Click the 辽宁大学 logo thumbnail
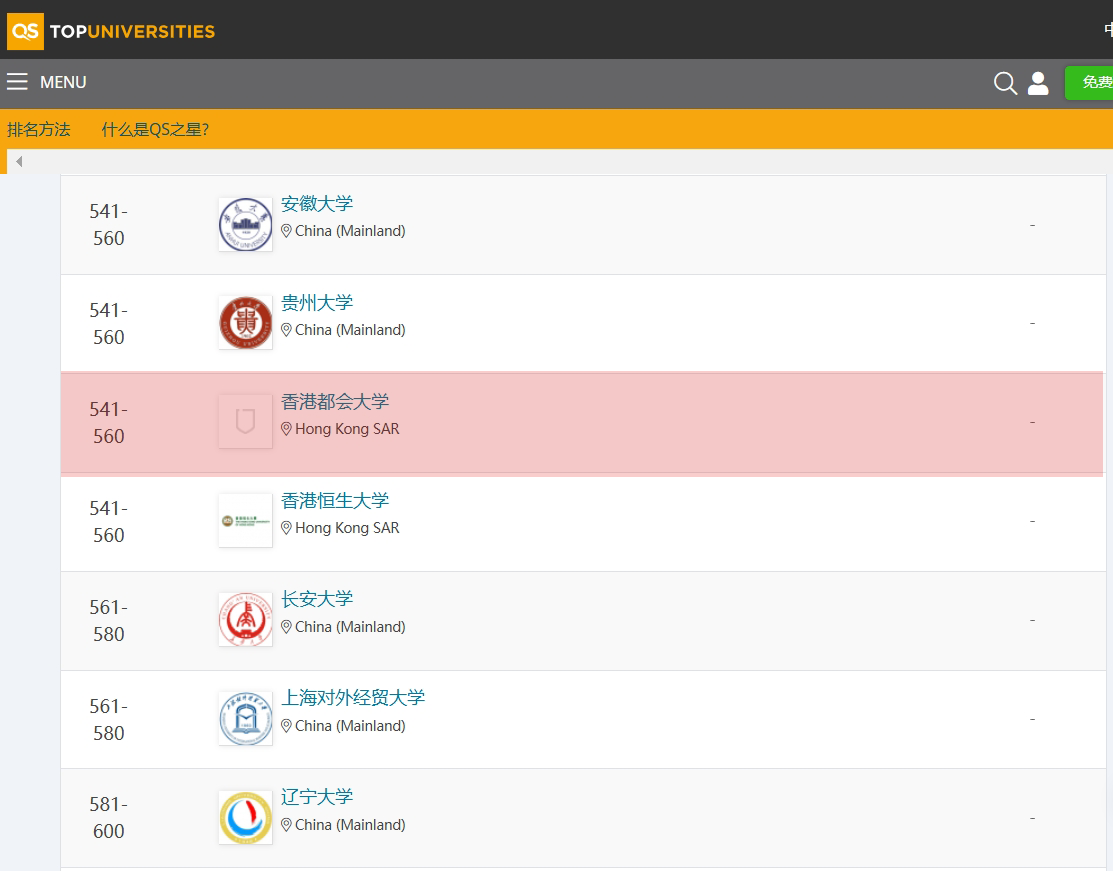This screenshot has height=871, width=1113. point(245,817)
